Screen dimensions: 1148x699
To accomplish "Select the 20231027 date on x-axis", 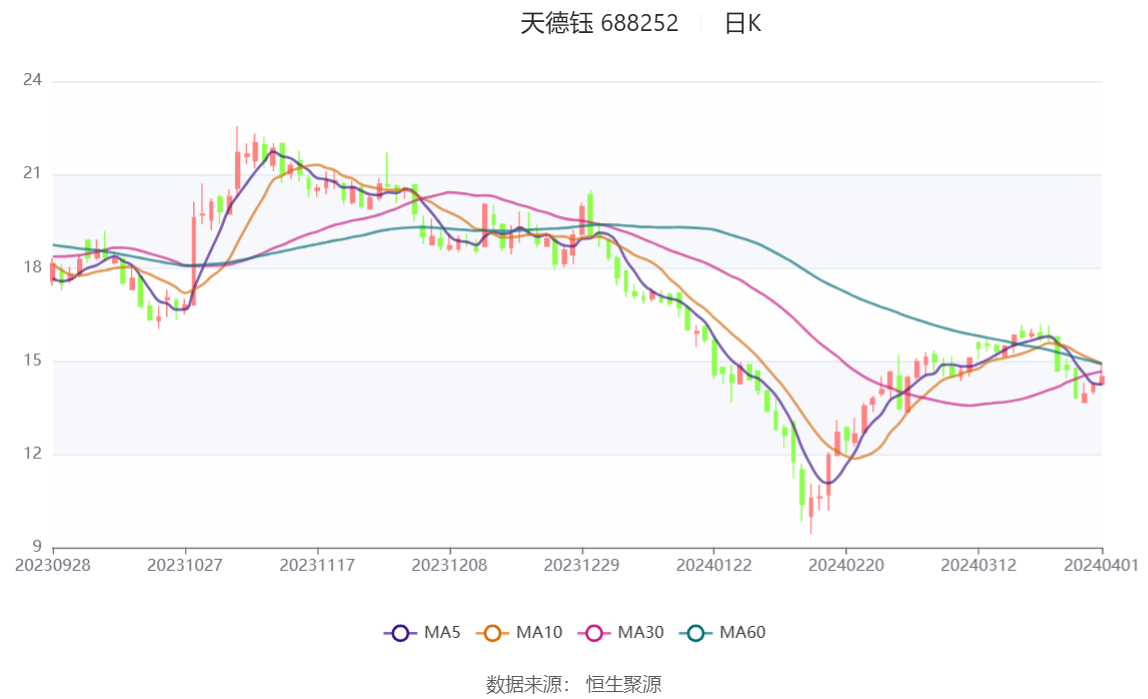I will [185, 565].
